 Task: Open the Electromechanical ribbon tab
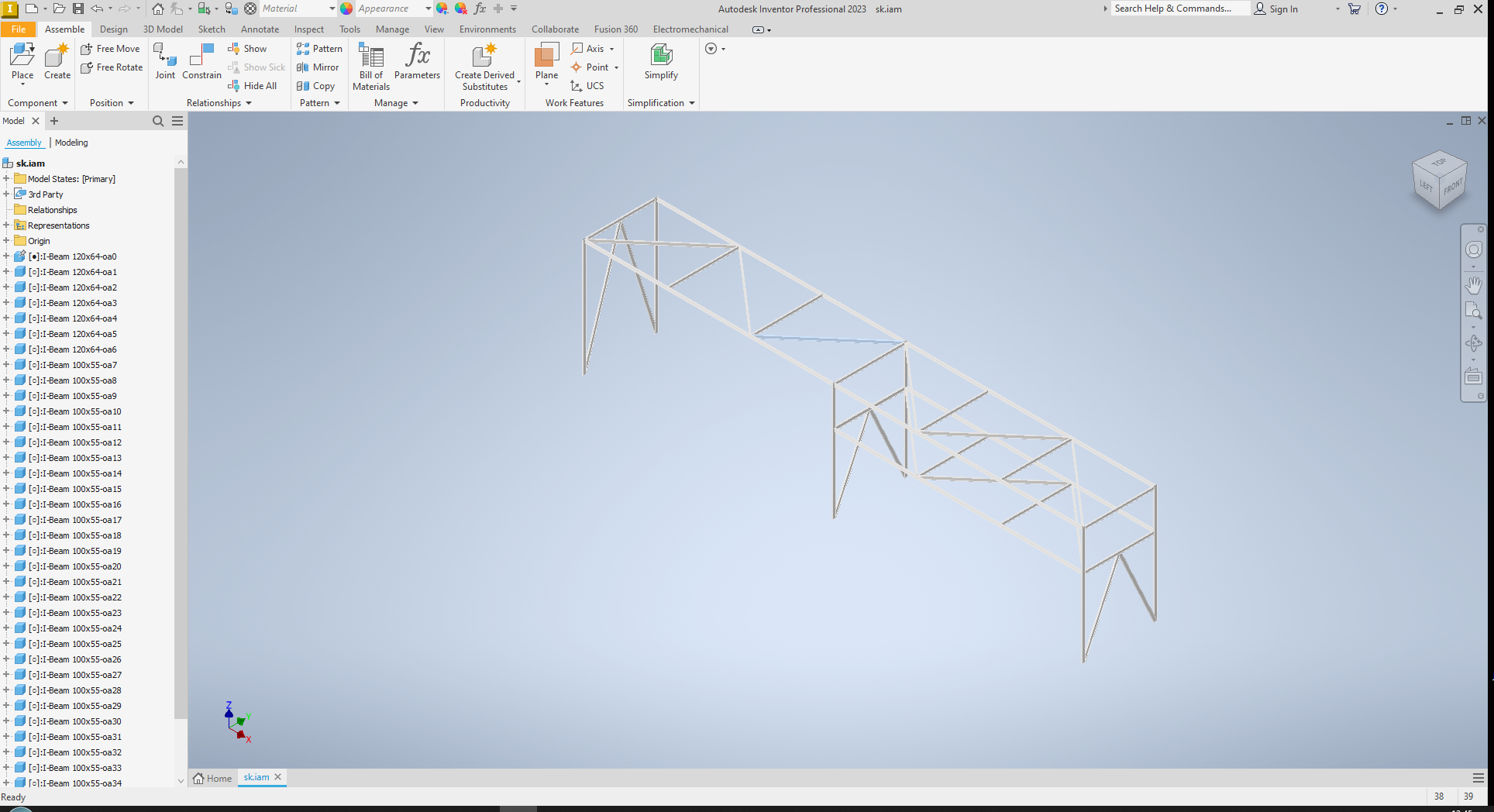690,29
